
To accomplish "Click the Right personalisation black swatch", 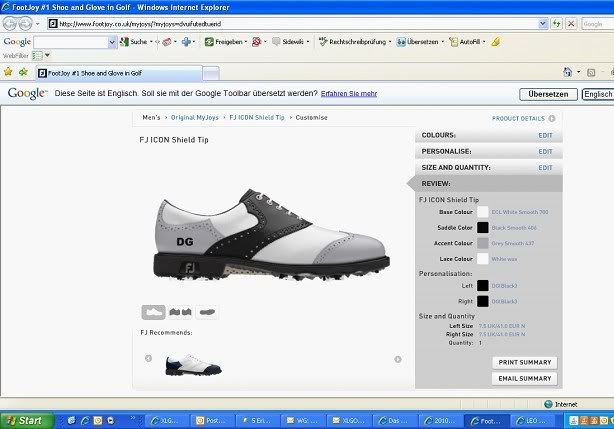I will [482, 301].
